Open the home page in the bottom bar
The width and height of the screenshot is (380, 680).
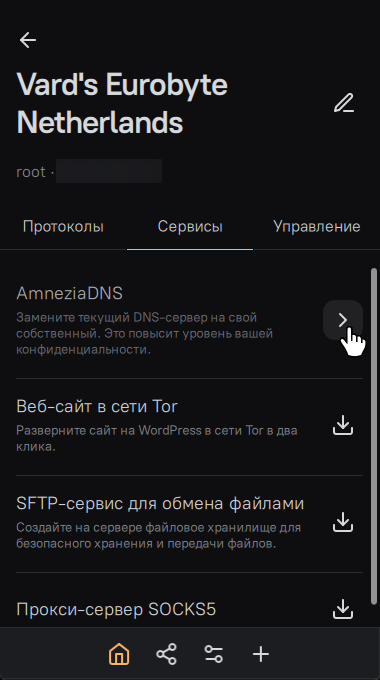[x=119, y=654]
